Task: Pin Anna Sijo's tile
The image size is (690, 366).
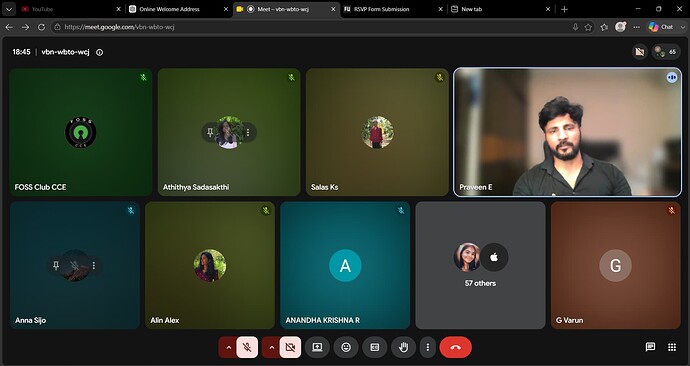Action: pyautogui.click(x=56, y=266)
